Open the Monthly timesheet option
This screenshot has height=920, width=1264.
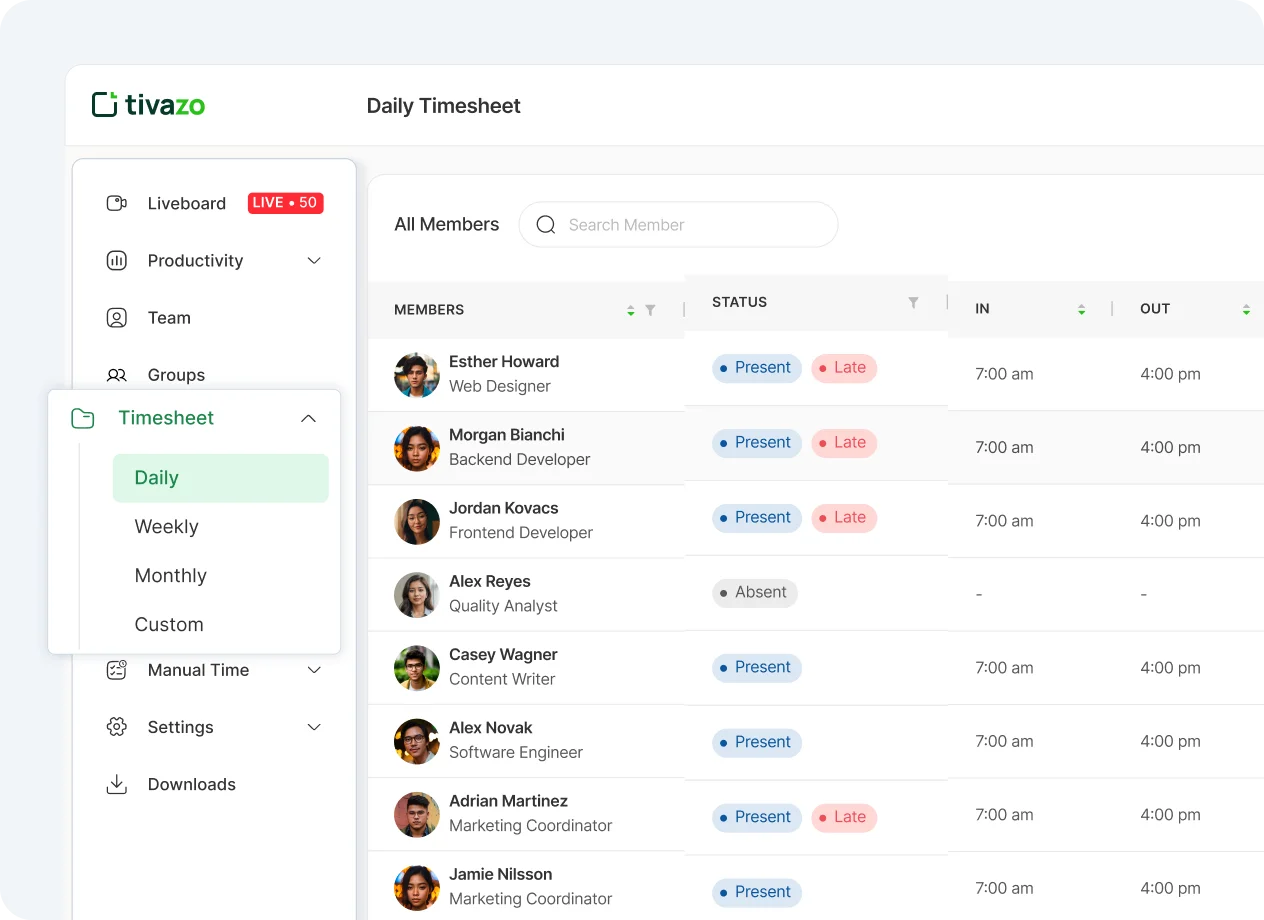coord(171,576)
